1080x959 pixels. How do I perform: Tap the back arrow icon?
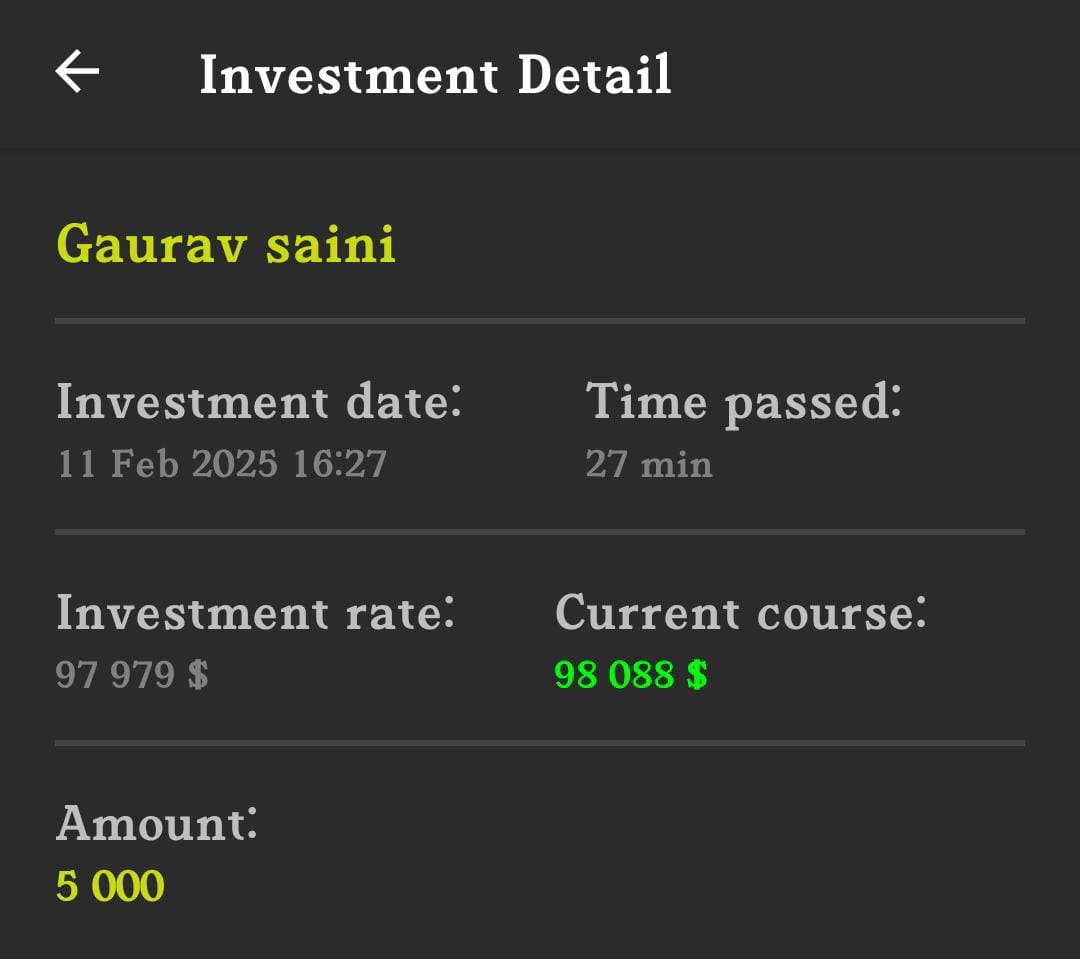tap(77, 72)
